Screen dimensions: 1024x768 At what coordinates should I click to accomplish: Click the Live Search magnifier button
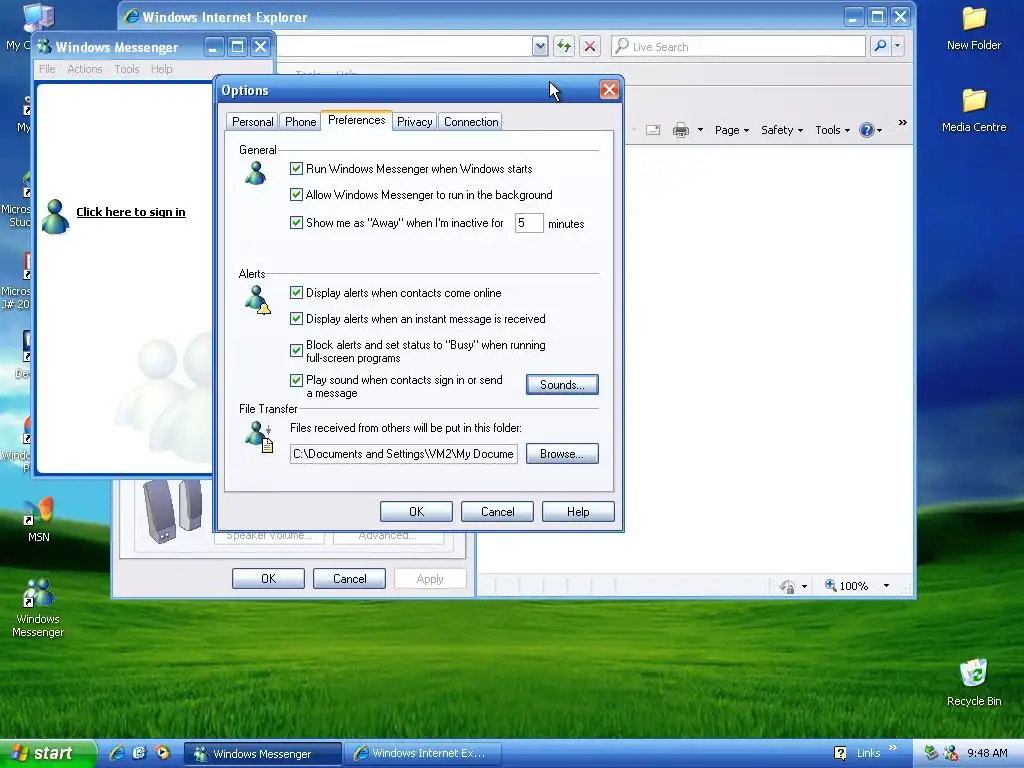880,46
